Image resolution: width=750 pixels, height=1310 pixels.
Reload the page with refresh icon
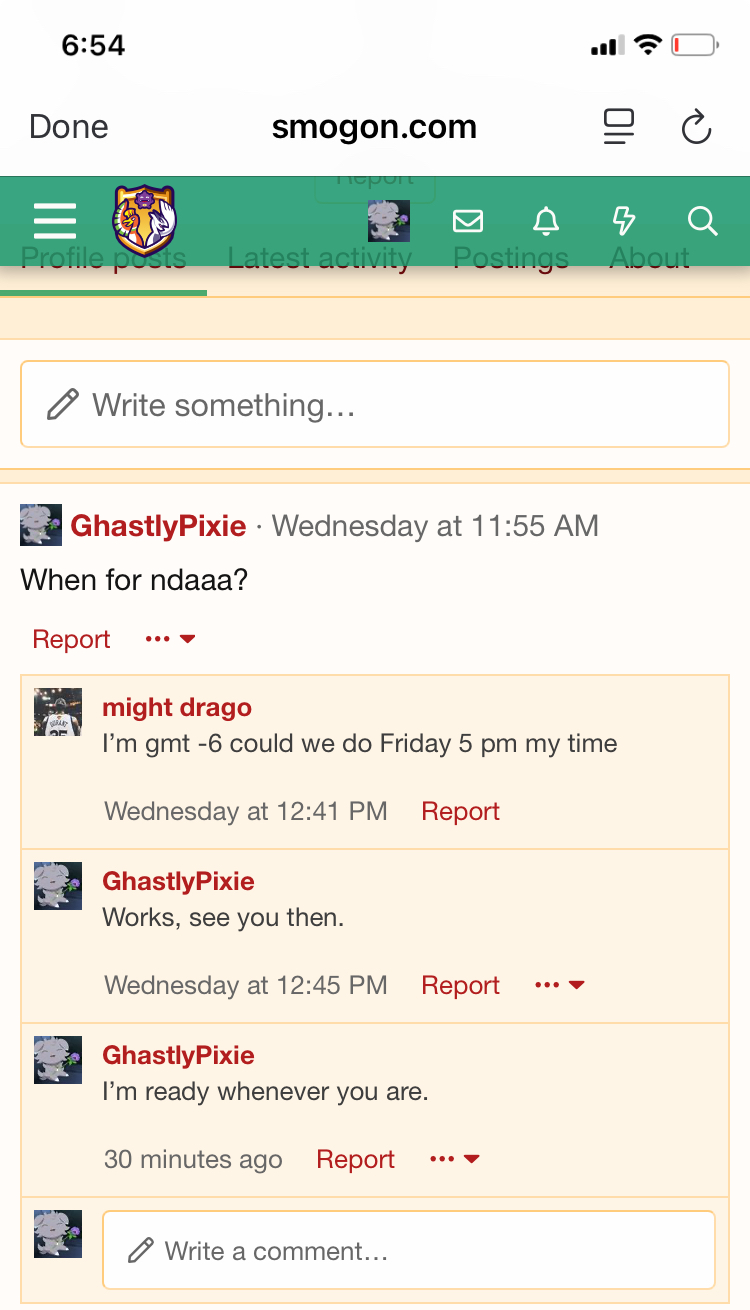click(x=695, y=127)
